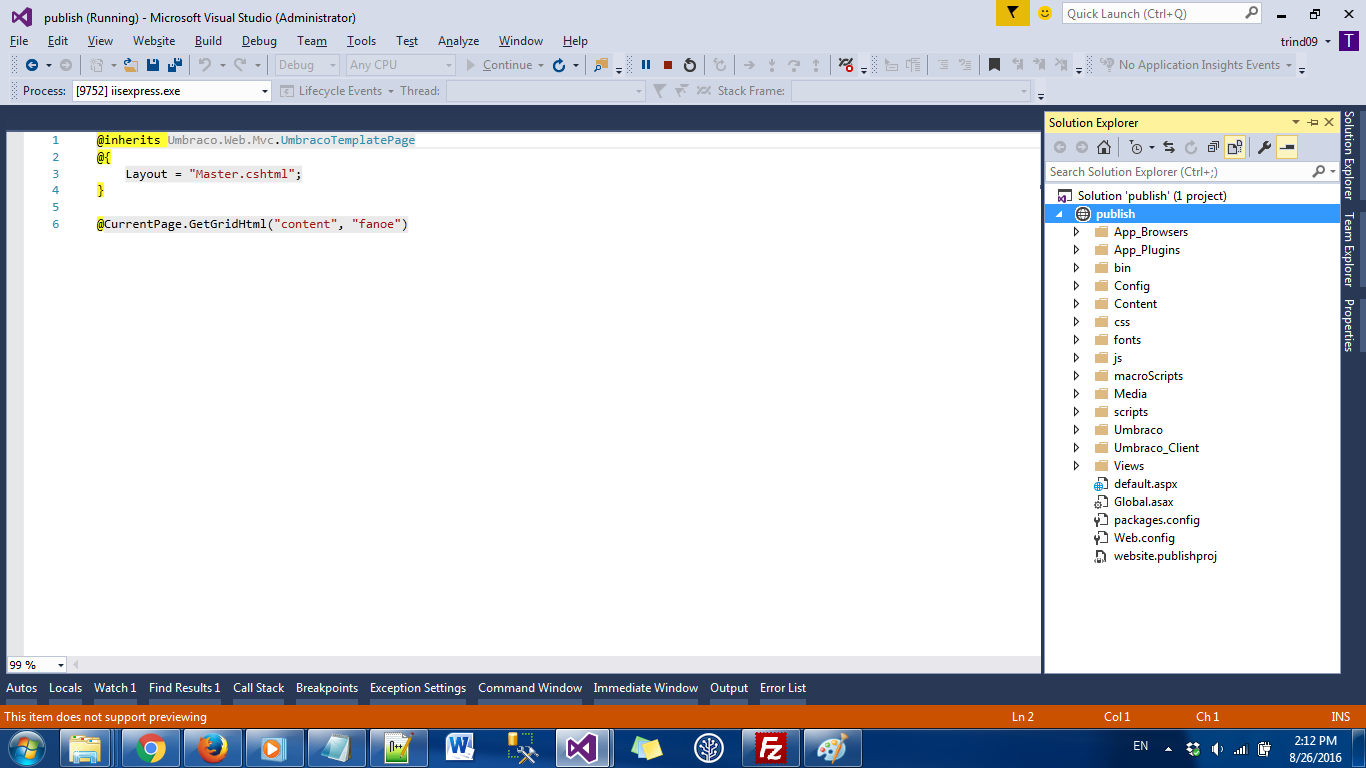Stop debugging with the red square
The height and width of the screenshot is (768, 1366).
668,65
